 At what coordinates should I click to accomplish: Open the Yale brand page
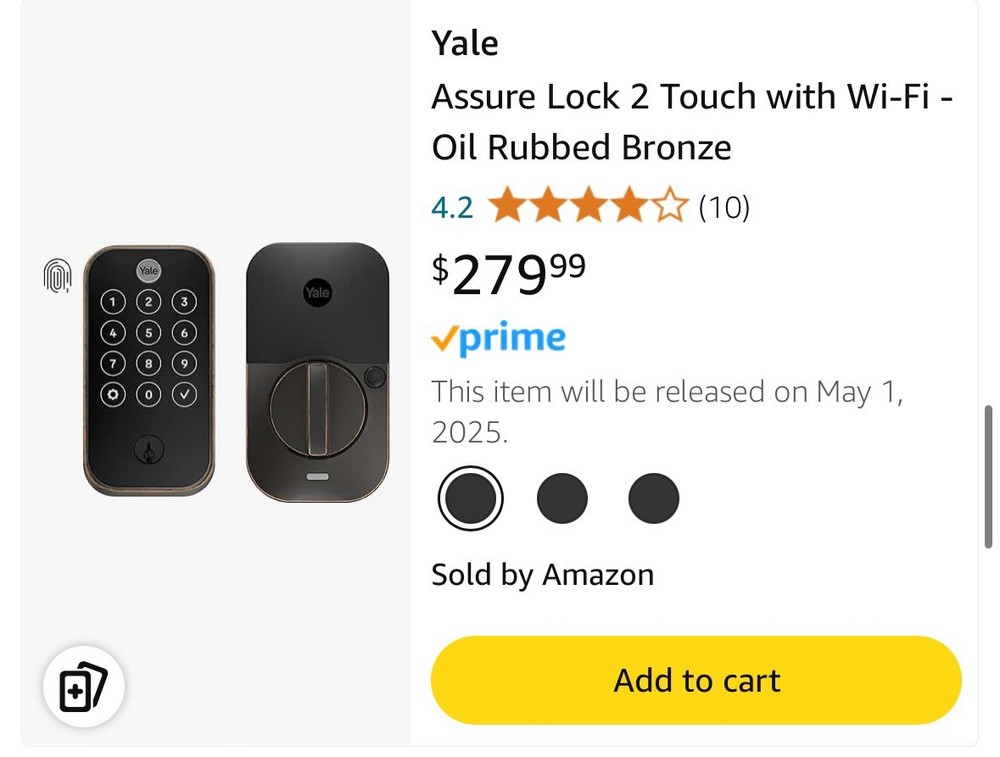point(464,43)
